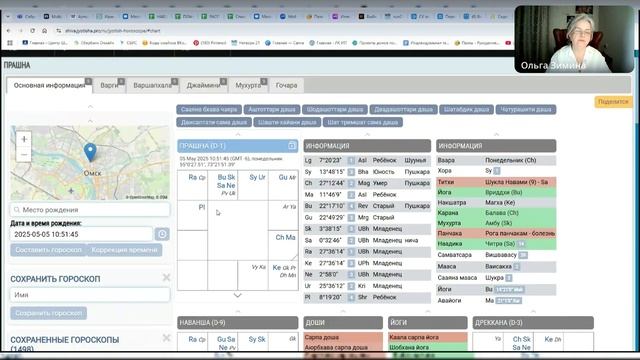The height and width of the screenshot is (360, 640).
Task: Open the Шат тримшат сама даша
Action: click(x=362, y=122)
